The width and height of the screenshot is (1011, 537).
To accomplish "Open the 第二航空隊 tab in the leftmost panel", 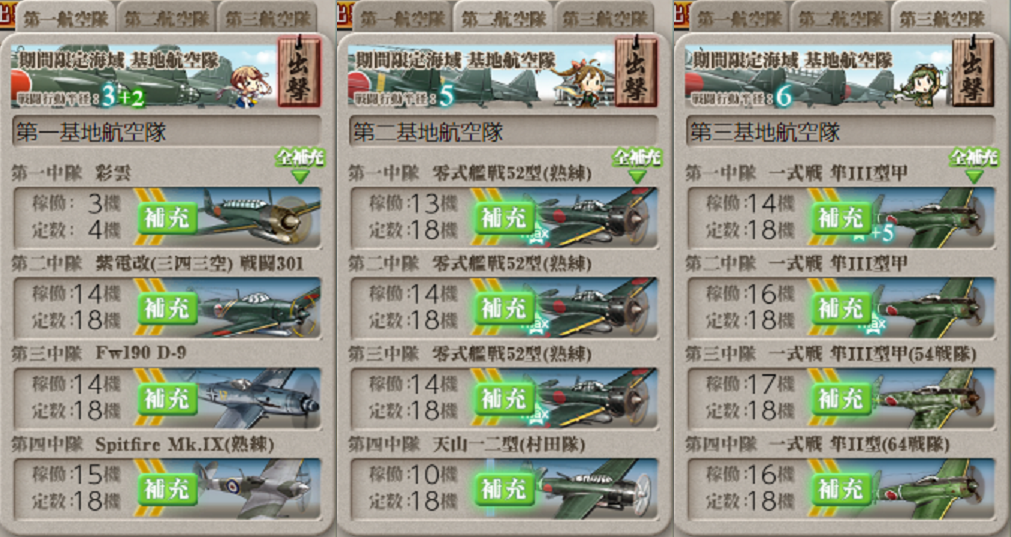I will (166, 17).
